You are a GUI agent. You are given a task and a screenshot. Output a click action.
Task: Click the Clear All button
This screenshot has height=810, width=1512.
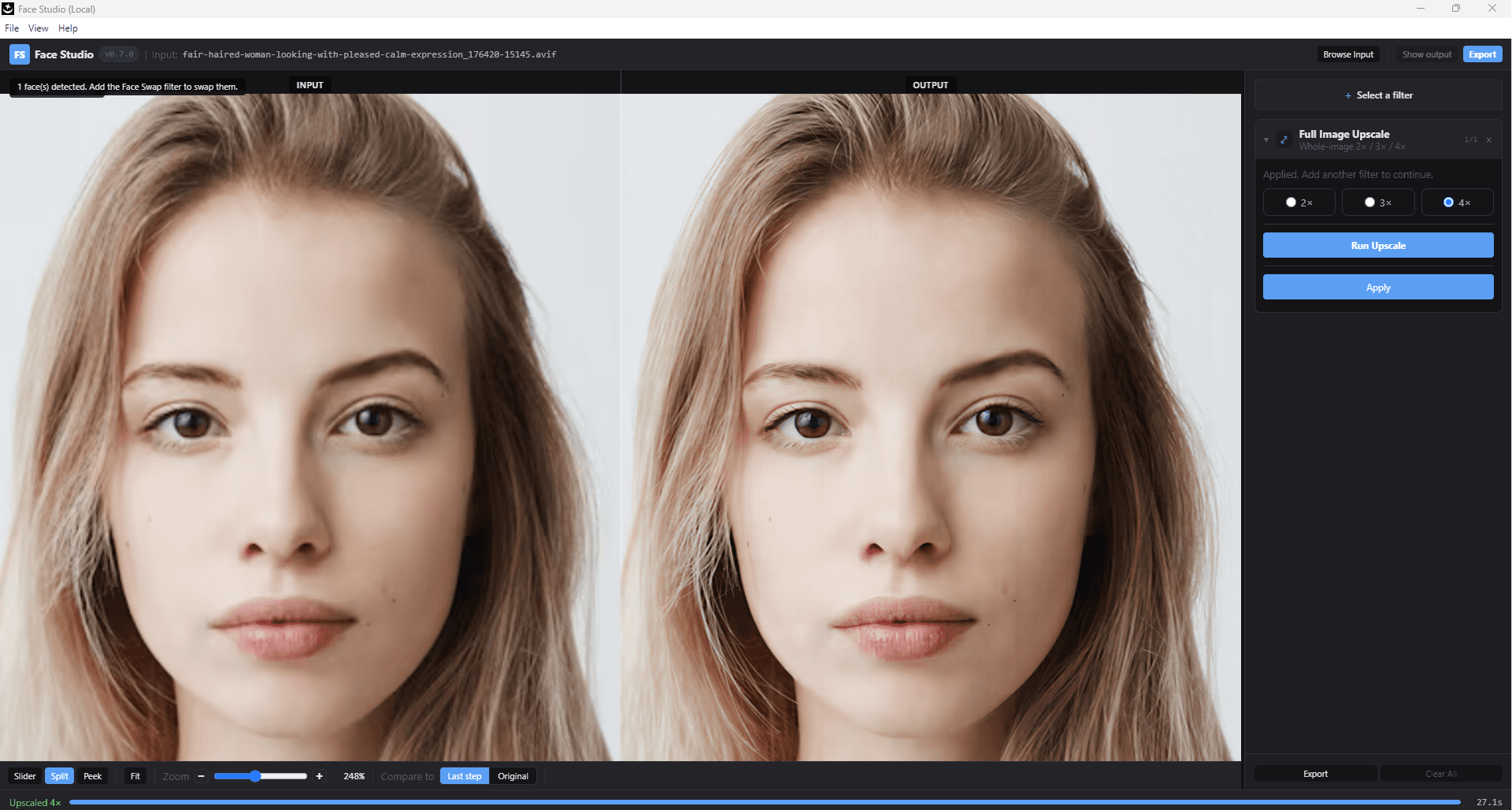tap(1441, 774)
